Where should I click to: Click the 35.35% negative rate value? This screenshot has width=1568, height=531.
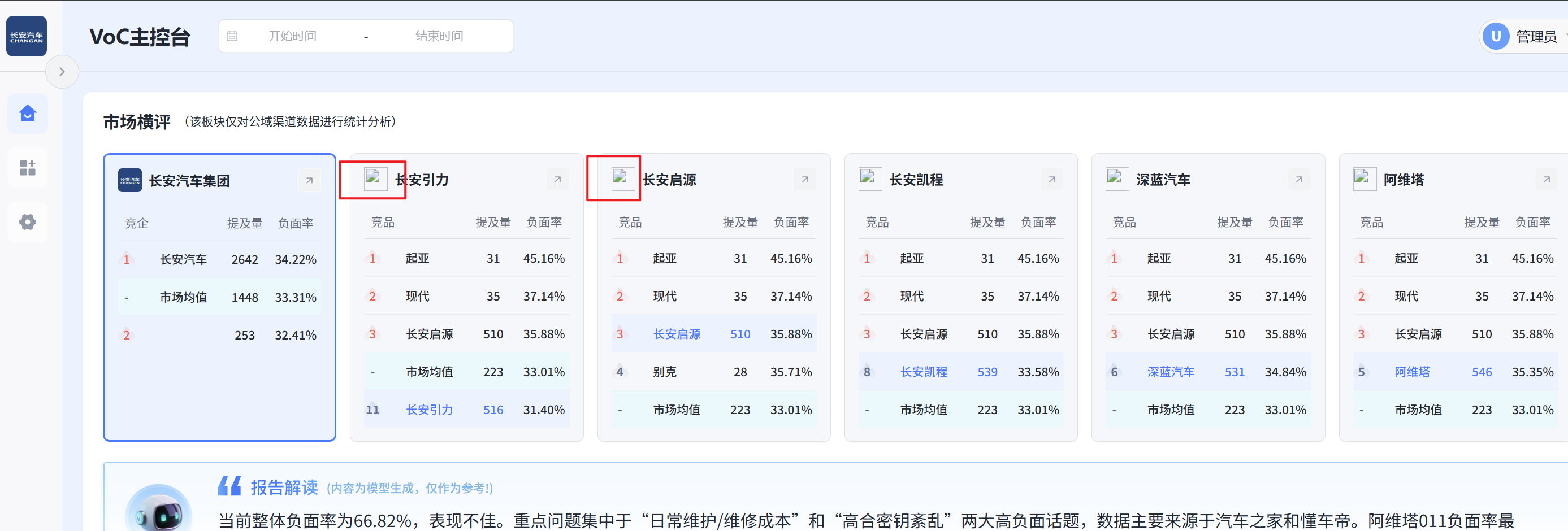[x=1533, y=372]
